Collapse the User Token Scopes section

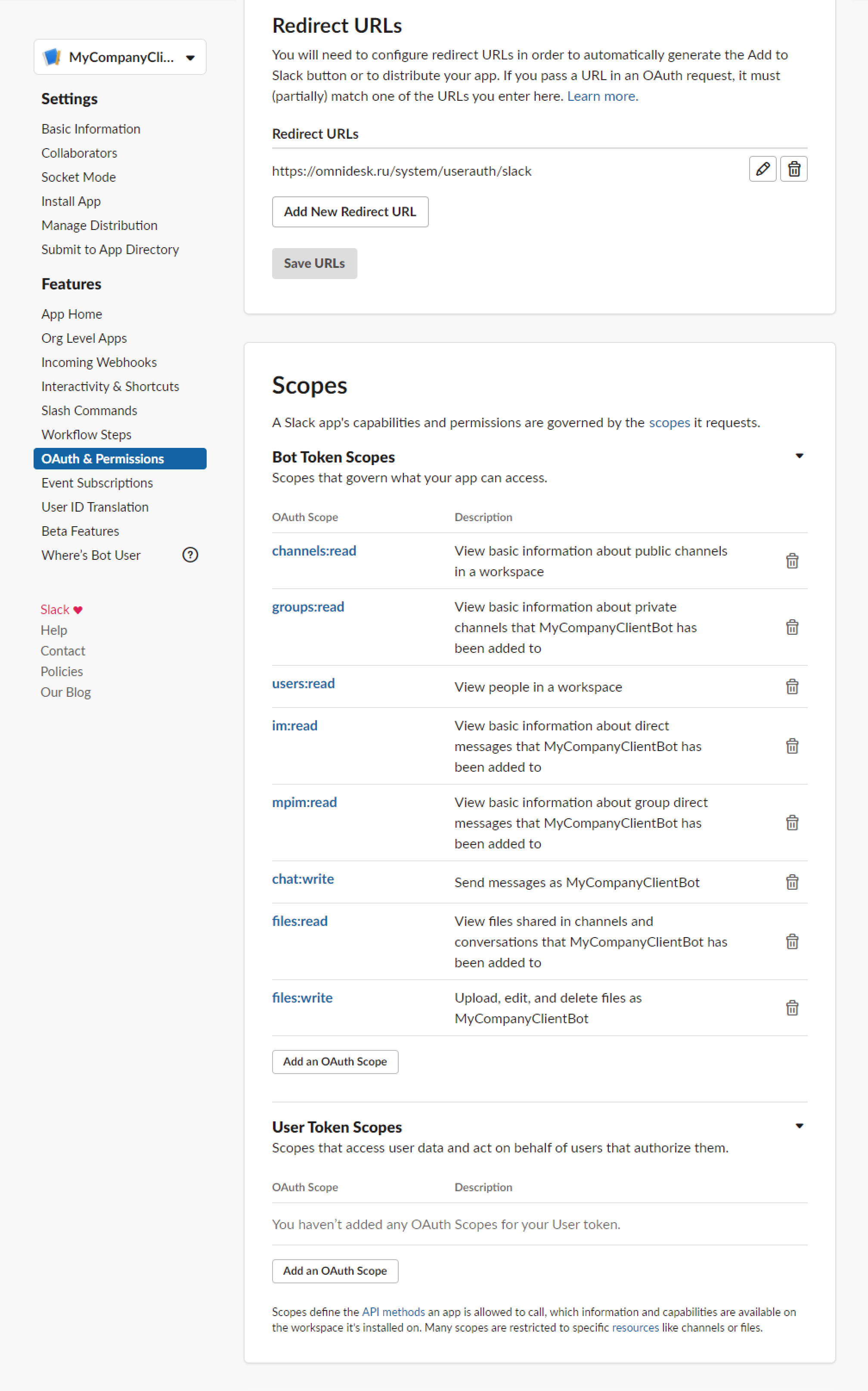tap(799, 1126)
